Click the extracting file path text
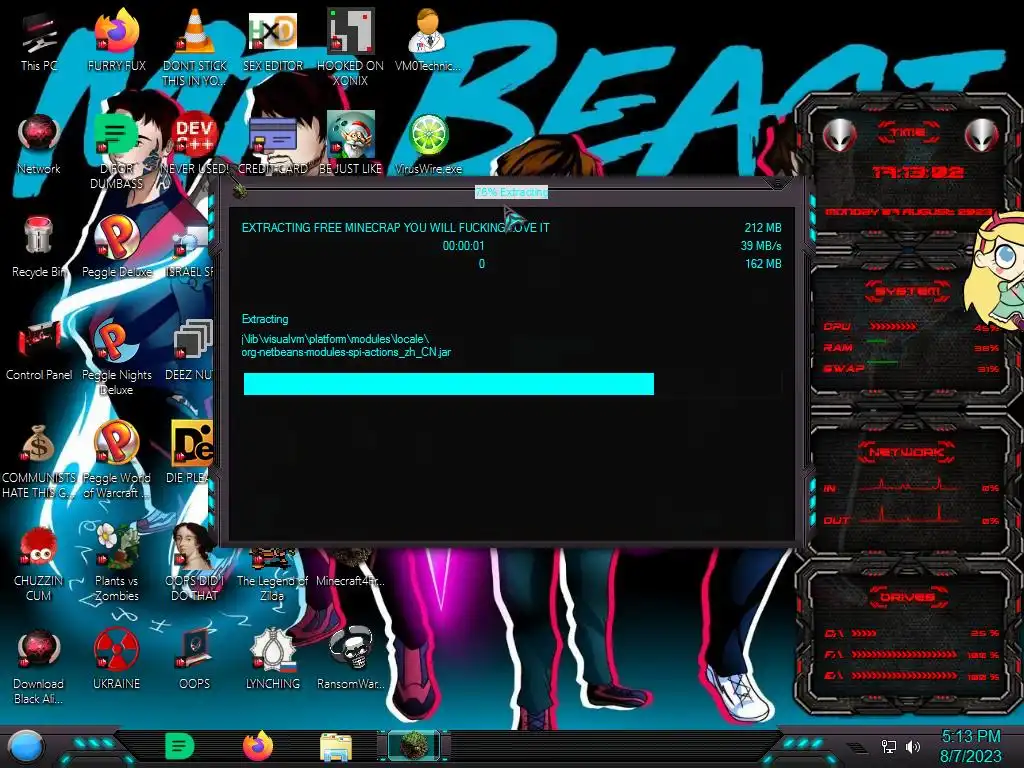Image resolution: width=1024 pixels, height=768 pixels. click(x=346, y=345)
